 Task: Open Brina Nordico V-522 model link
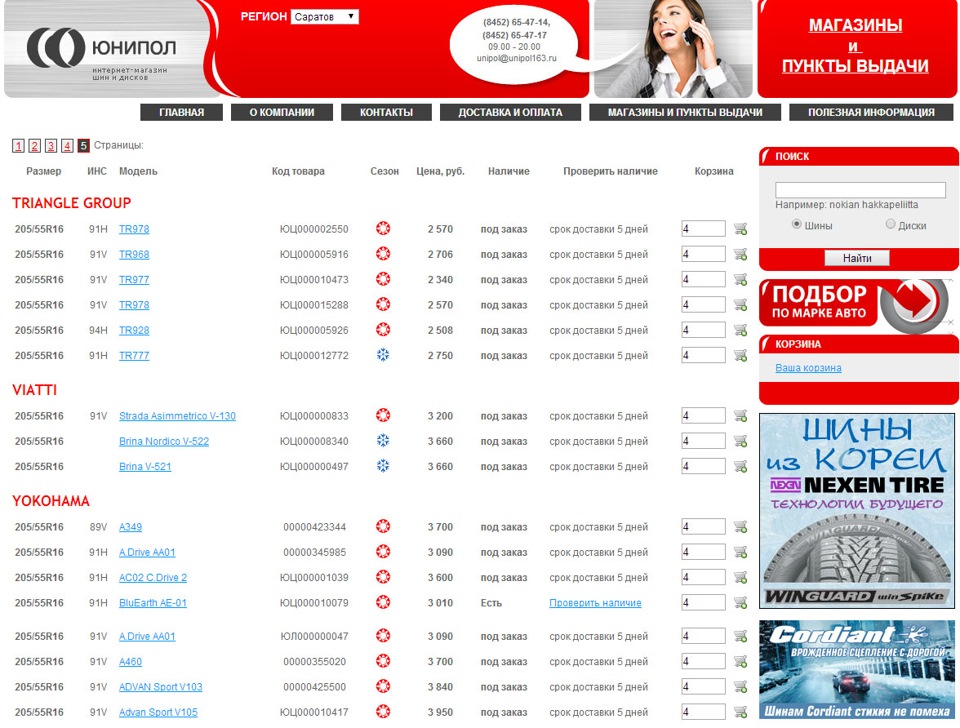coord(163,441)
